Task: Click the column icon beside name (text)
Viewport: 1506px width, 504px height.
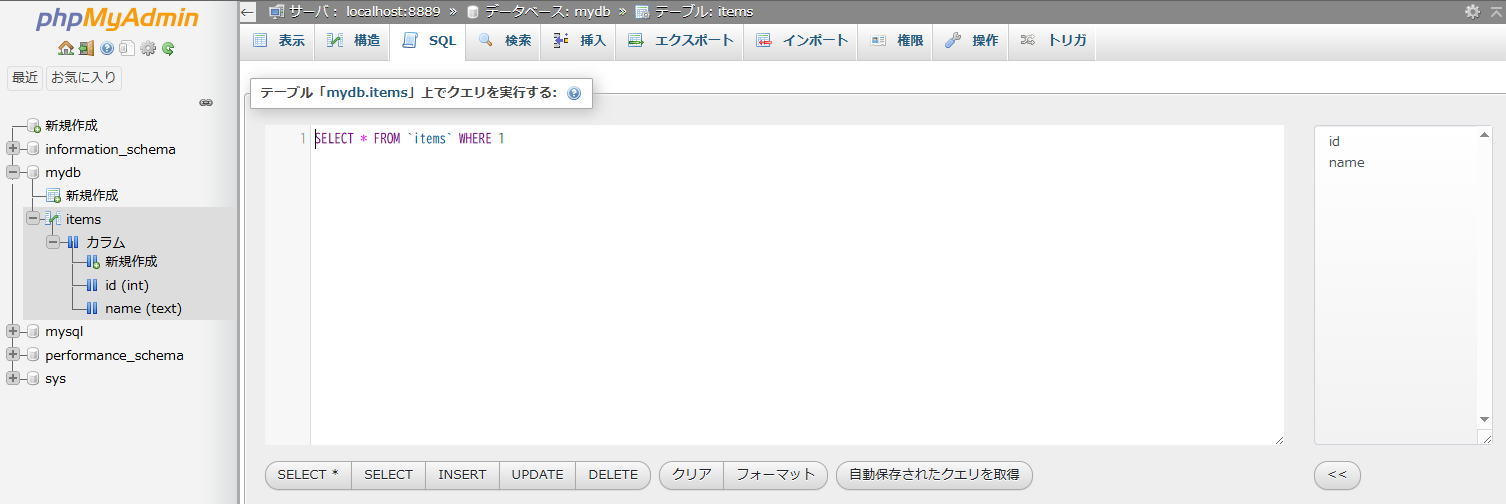Action: coord(92,308)
